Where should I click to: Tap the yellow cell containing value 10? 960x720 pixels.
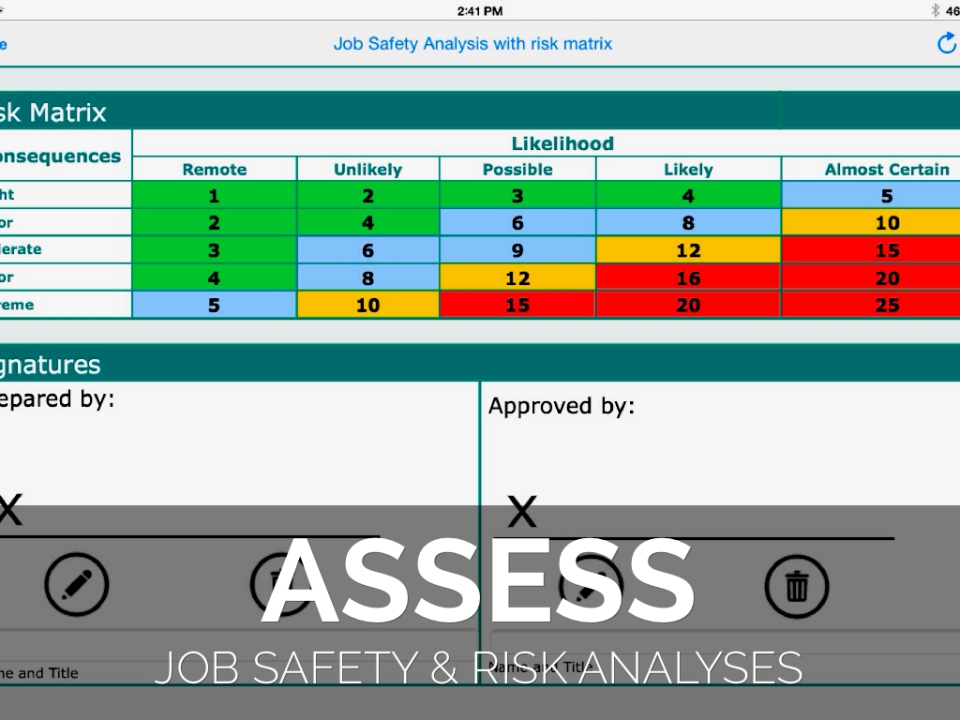(x=368, y=304)
